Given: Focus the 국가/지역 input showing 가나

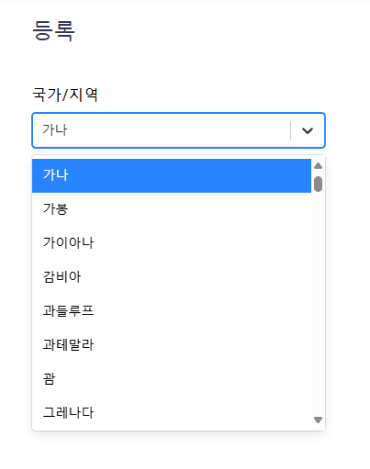Looking at the screenshot, I should pos(161,130).
